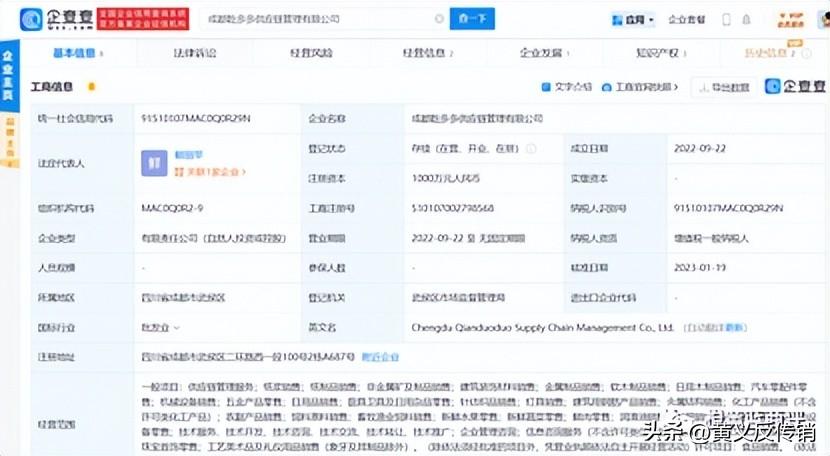
Task: Switch to the 法律诉讼 tab
Action: 195,53
